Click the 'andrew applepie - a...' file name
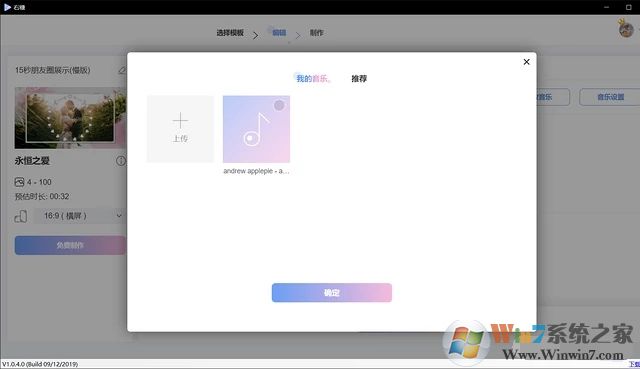This screenshot has height=369, width=640. point(256,171)
